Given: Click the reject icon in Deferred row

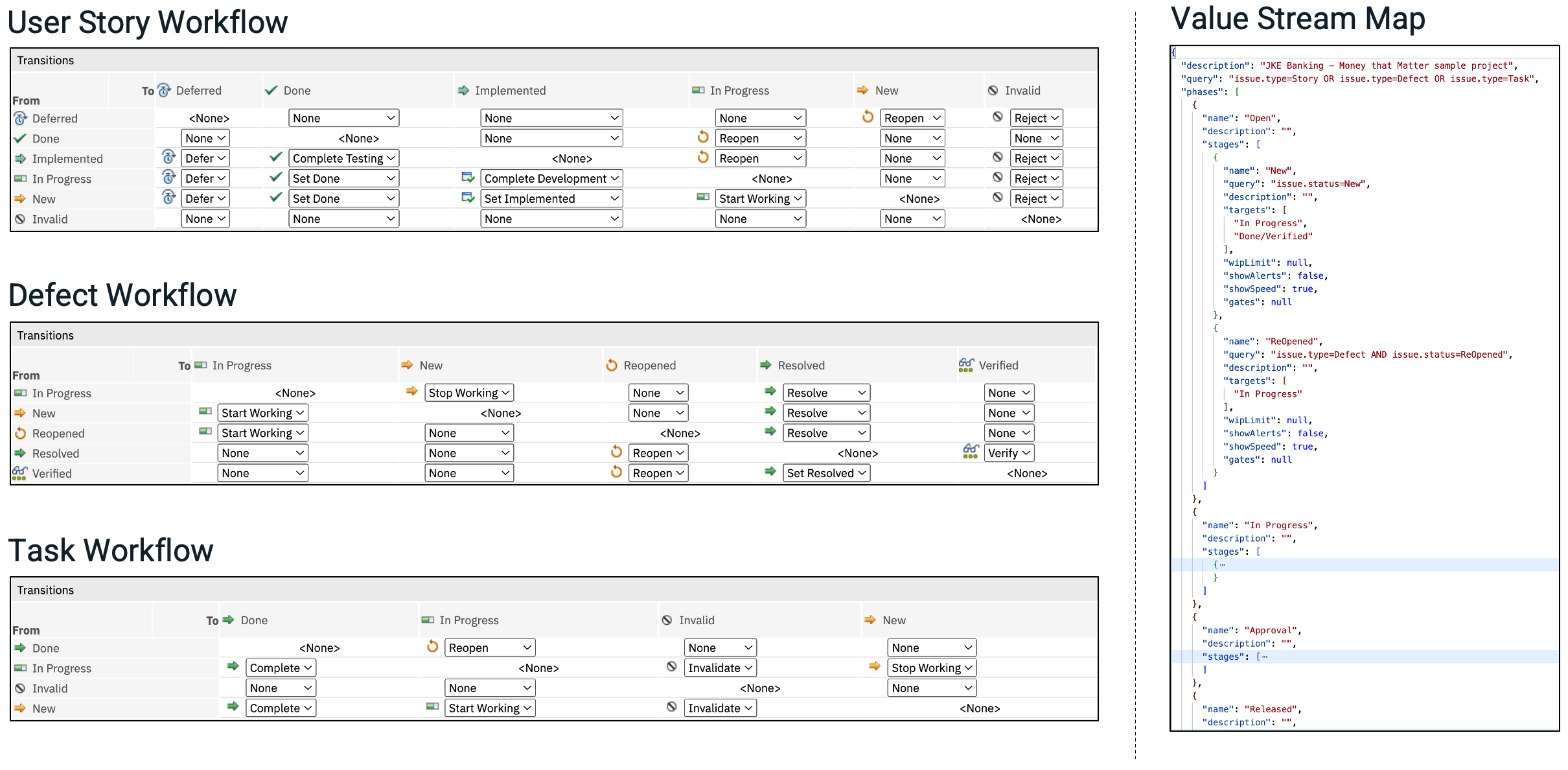Looking at the screenshot, I should coord(998,117).
